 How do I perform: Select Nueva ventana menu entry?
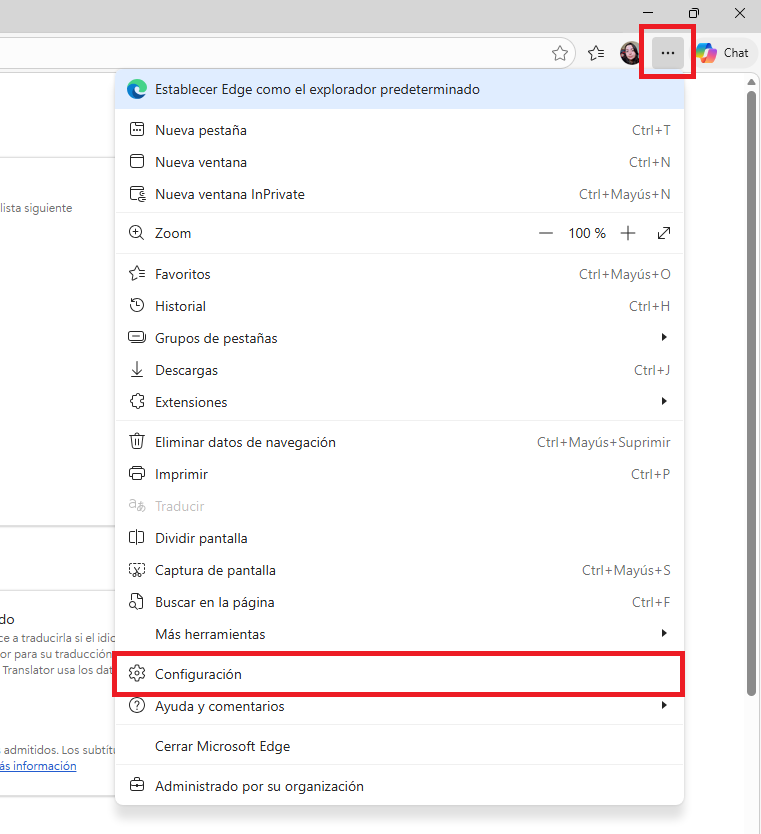(399, 162)
